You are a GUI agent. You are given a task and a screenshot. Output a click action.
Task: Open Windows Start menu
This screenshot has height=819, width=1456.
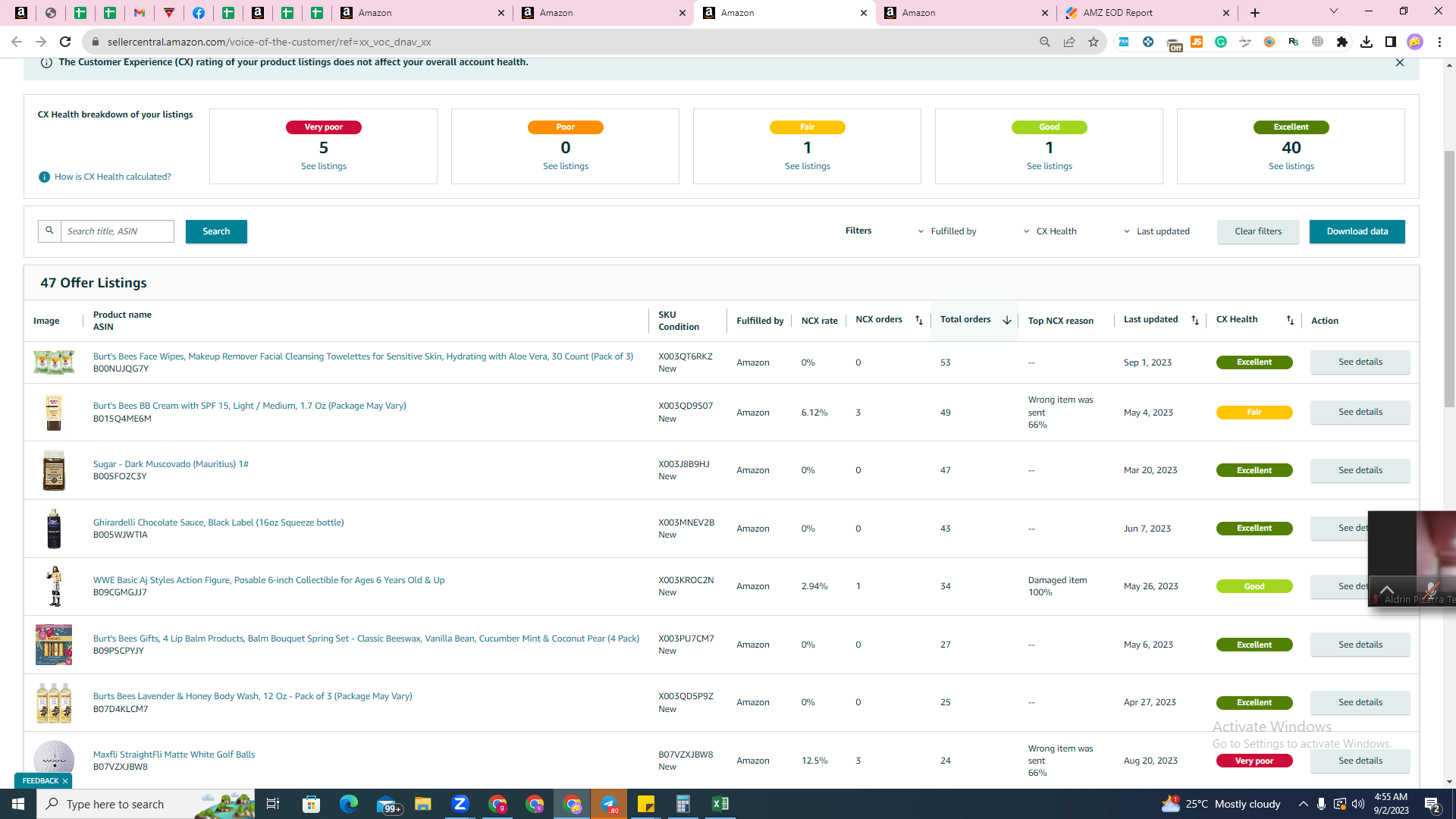(x=18, y=804)
